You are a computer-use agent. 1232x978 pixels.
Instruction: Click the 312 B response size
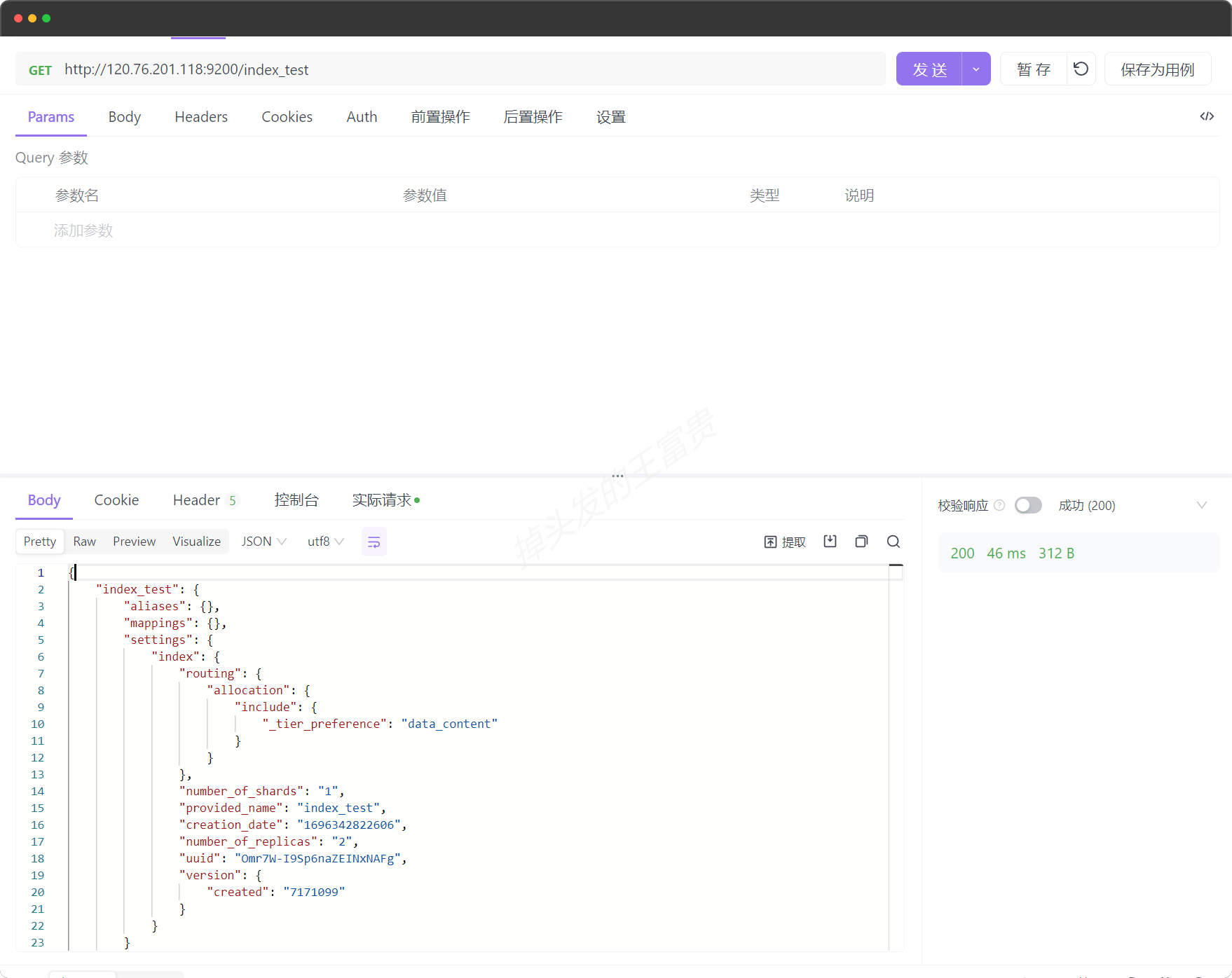pyautogui.click(x=1056, y=553)
